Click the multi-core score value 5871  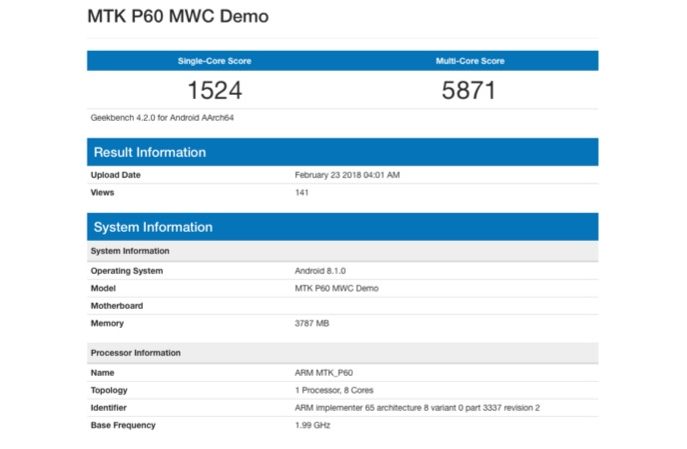point(469,90)
